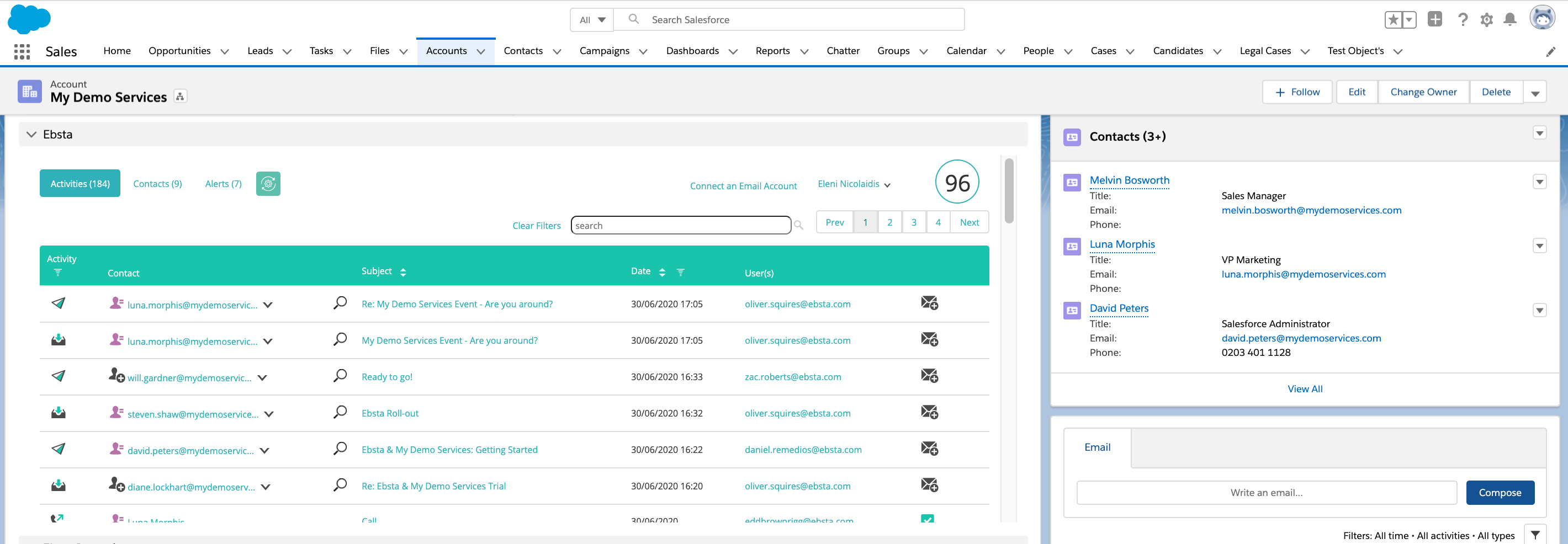Open the activity timeline filter funnel
Screen dimensions: 1568x544
pos(1535,535)
